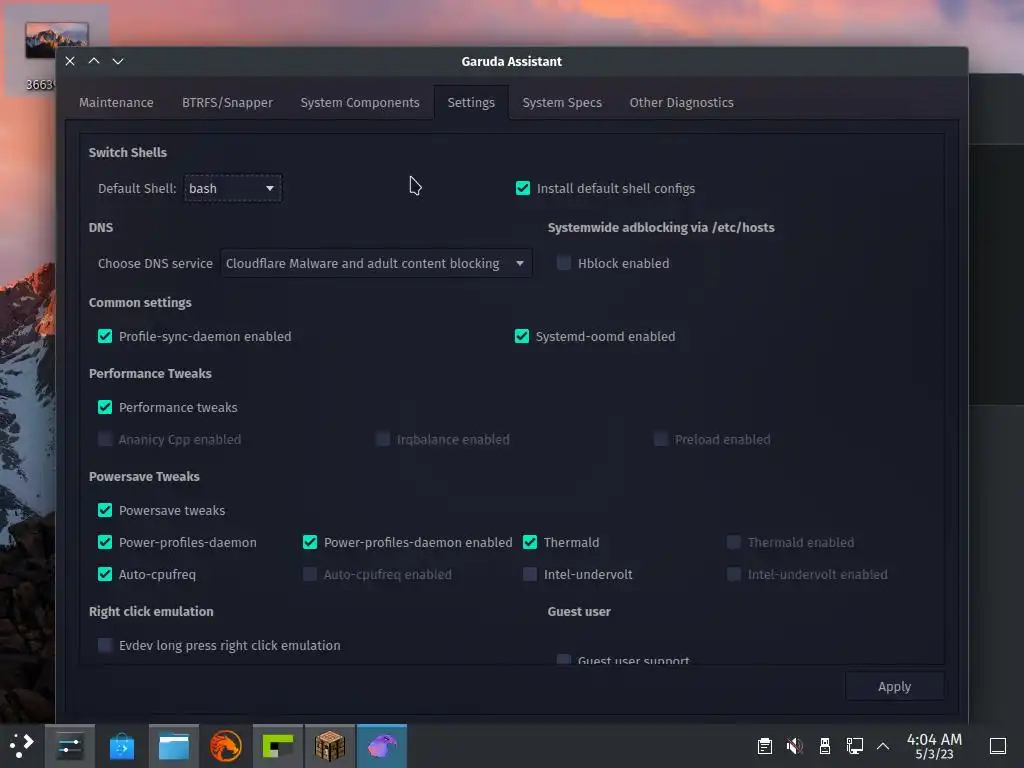Click the show desktop button in the taskbar

point(998,746)
